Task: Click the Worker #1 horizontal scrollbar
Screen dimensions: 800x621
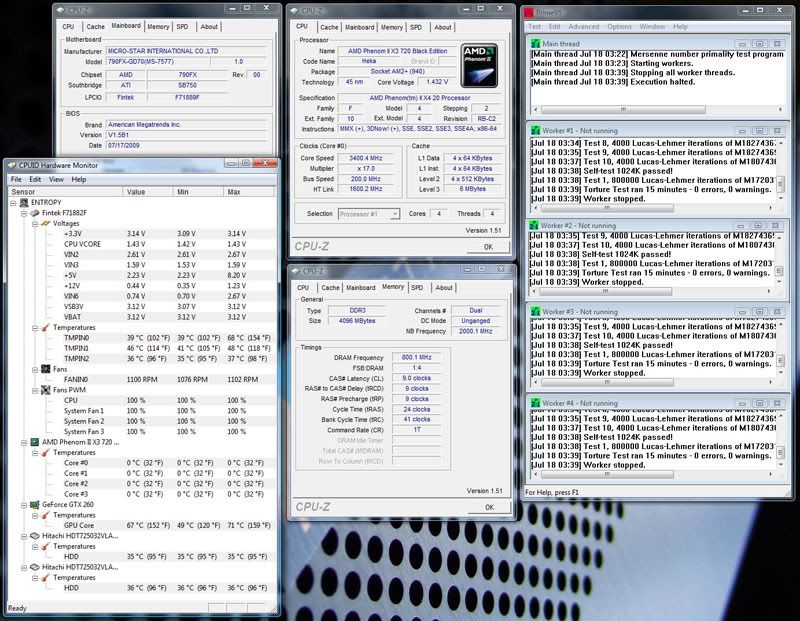Action: 653,208
